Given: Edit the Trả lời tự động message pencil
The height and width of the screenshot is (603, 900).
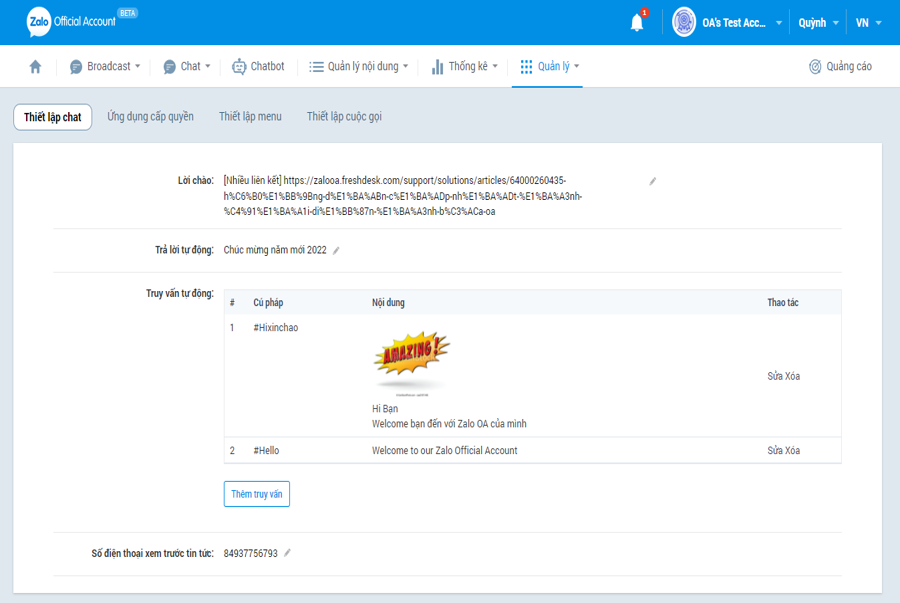Looking at the screenshot, I should pyautogui.click(x=337, y=251).
